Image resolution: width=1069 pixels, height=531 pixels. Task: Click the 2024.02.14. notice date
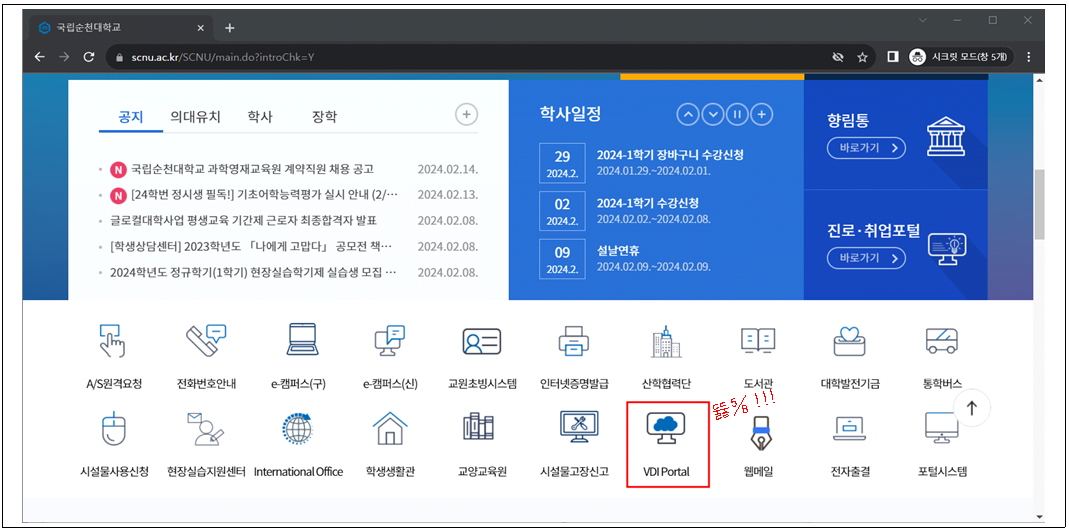[x=448, y=169]
